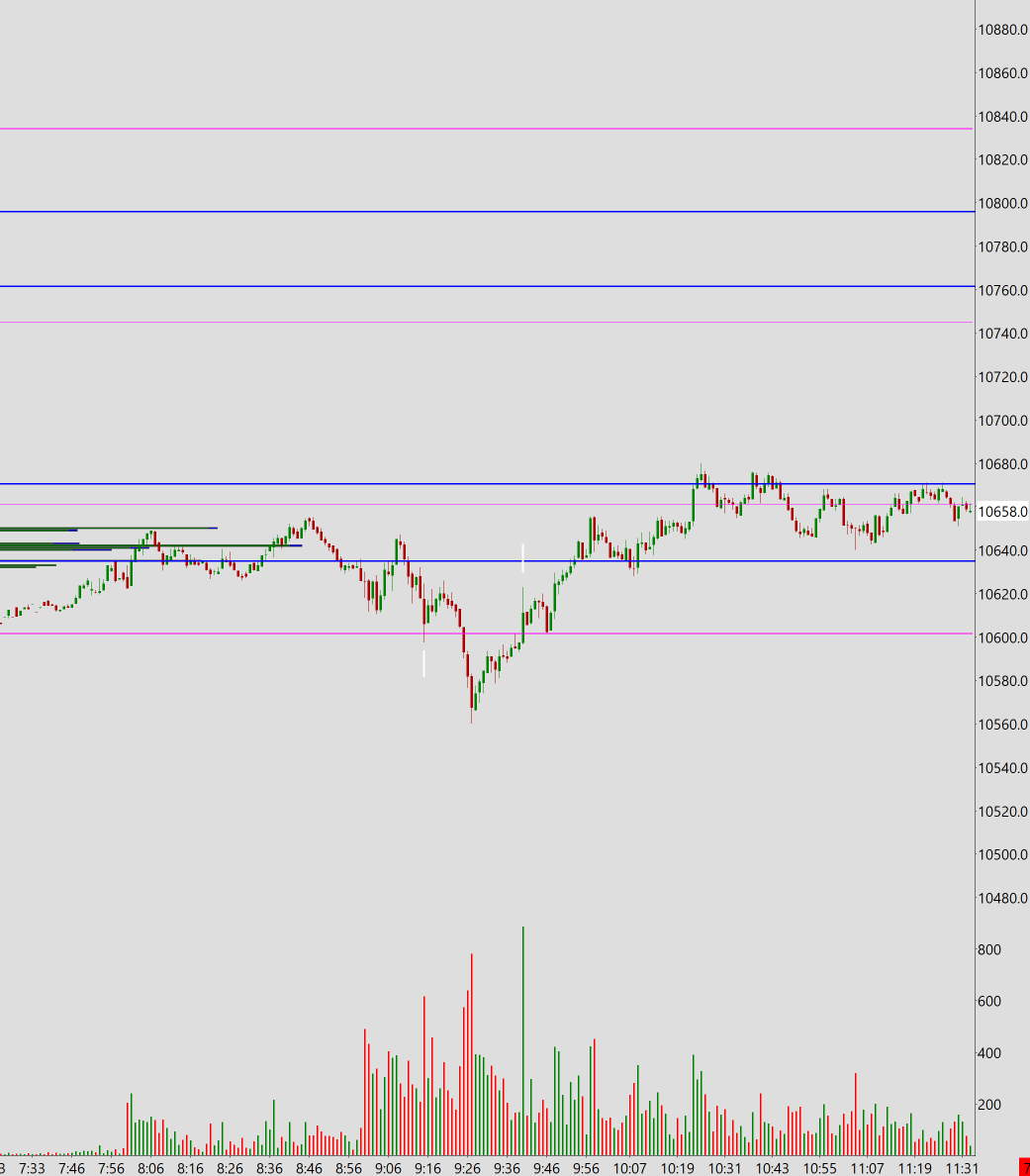Click the 10840.0 price axis label

click(x=1003, y=117)
